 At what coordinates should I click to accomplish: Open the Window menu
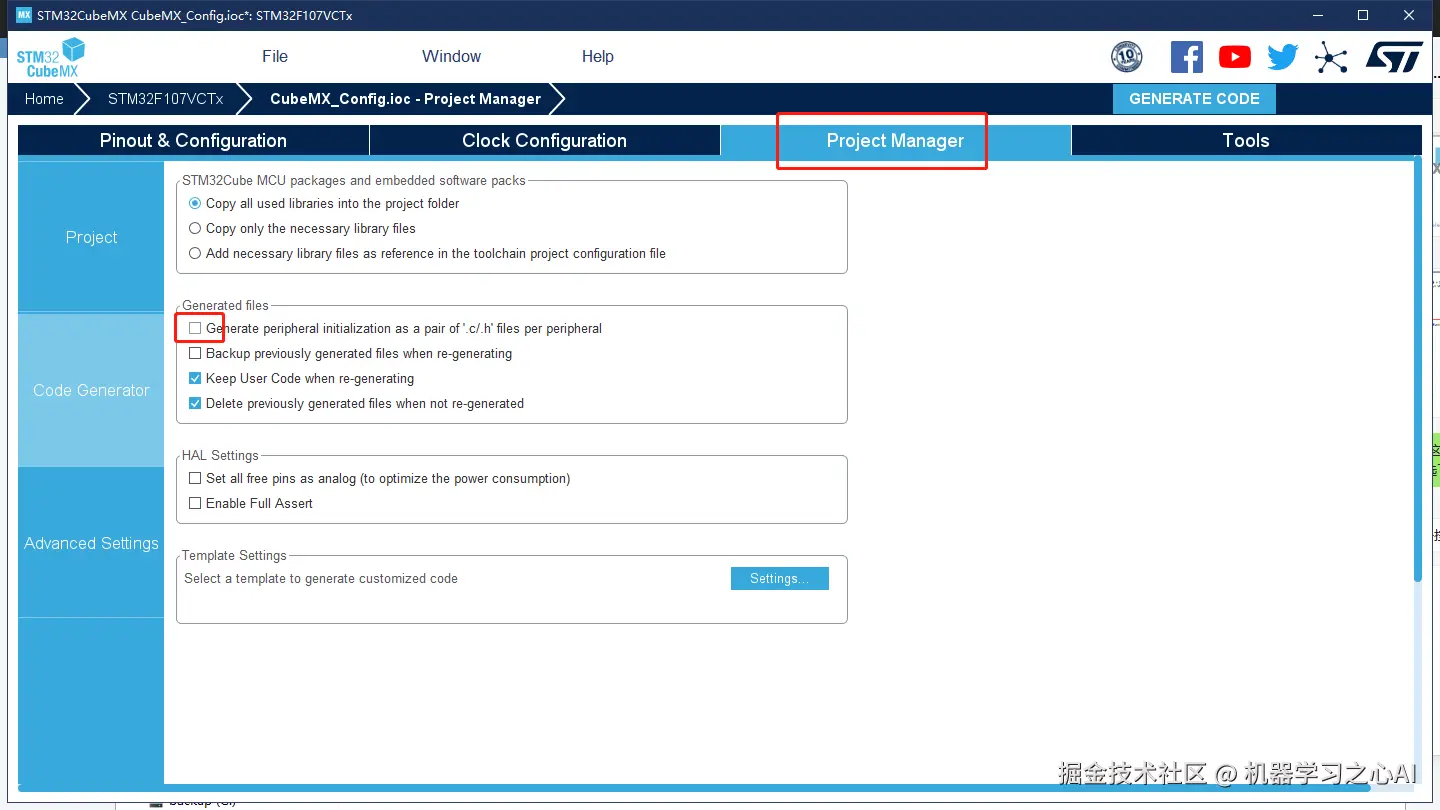[x=451, y=56]
